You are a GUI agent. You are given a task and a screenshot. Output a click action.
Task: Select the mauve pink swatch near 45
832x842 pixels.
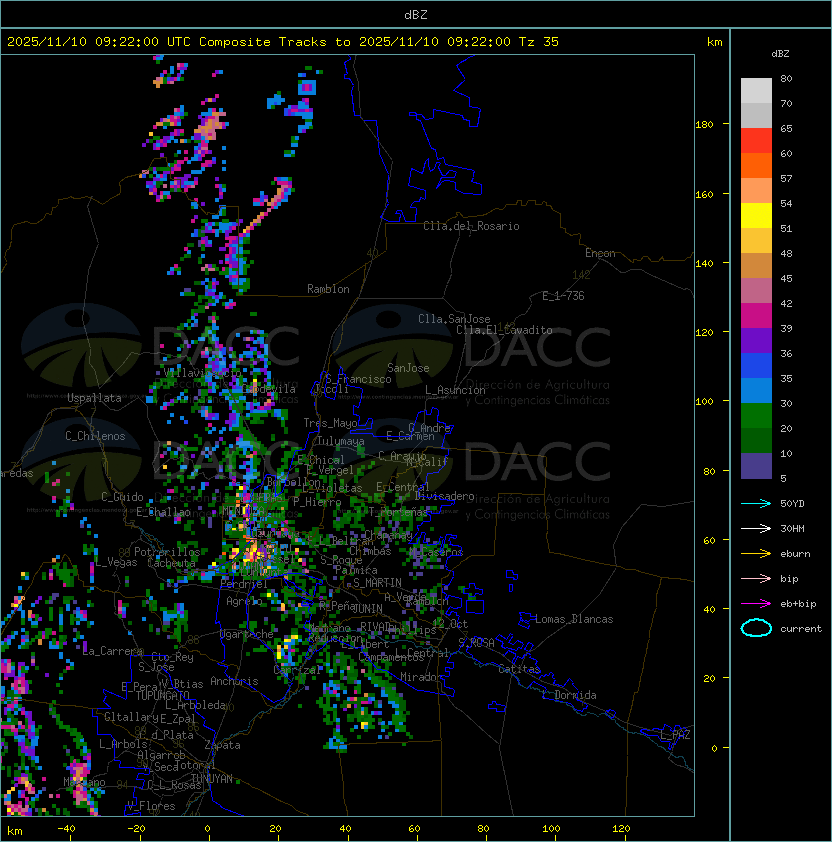(756, 291)
